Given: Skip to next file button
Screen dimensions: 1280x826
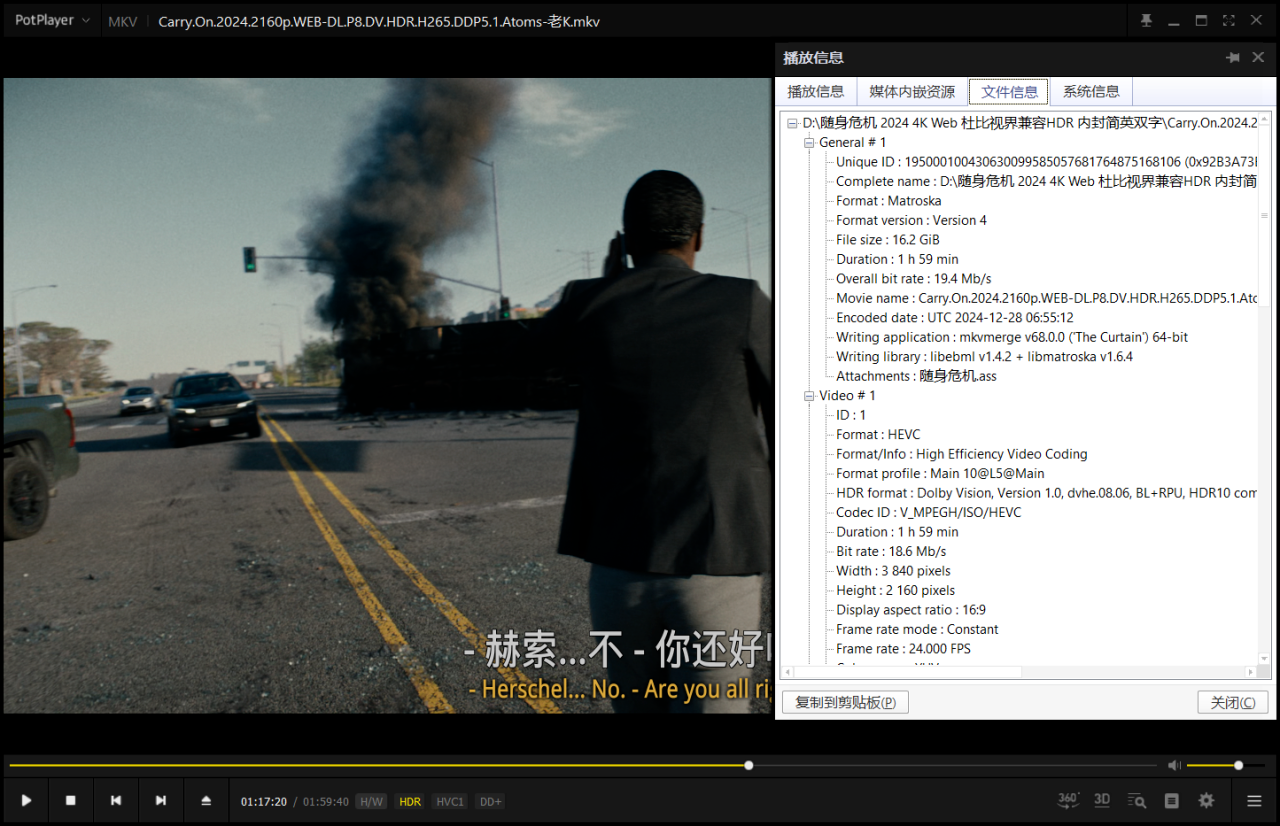Looking at the screenshot, I should (x=161, y=801).
